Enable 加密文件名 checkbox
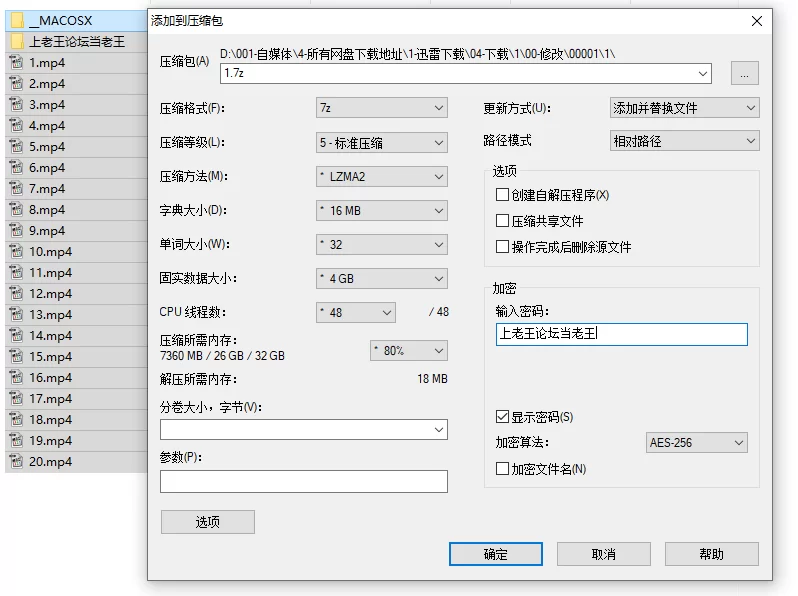 [502, 469]
